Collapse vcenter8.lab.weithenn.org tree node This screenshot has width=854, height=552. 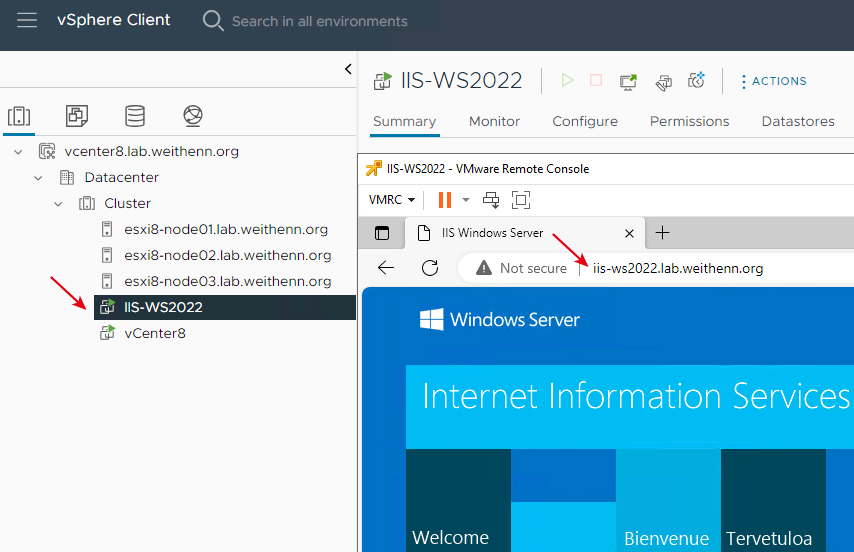[18, 152]
